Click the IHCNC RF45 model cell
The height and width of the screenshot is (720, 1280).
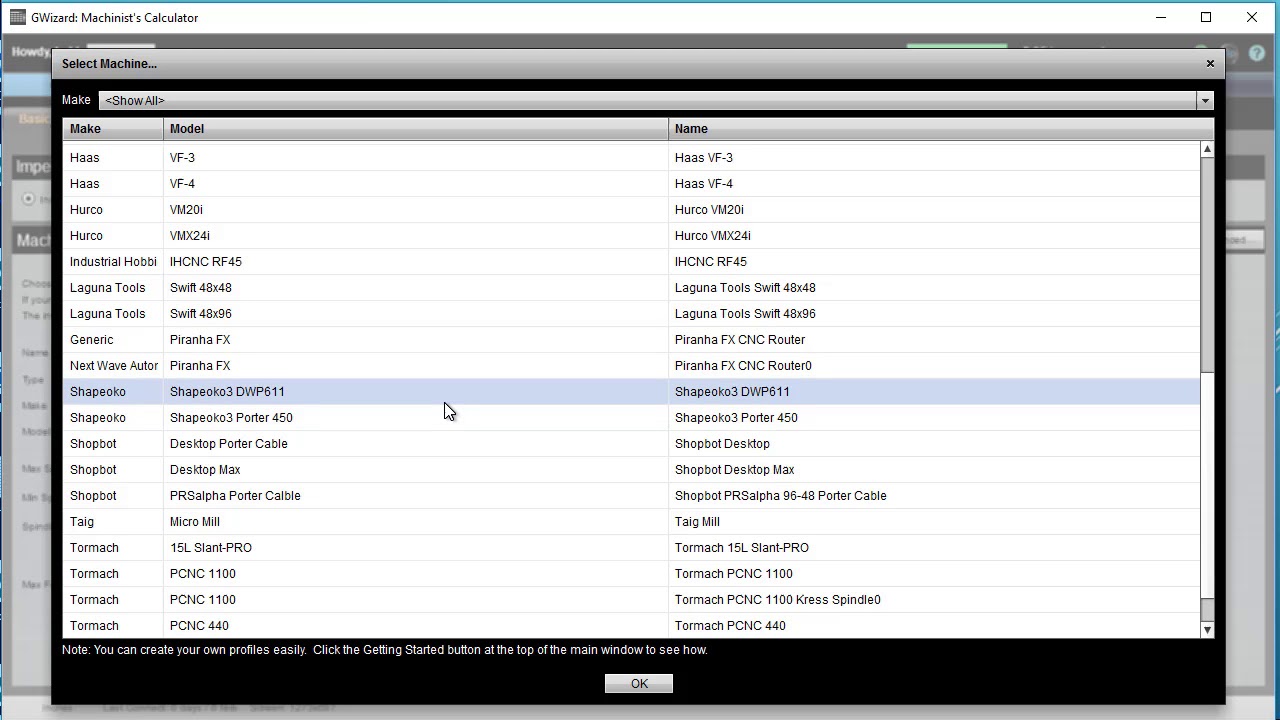click(x=416, y=262)
